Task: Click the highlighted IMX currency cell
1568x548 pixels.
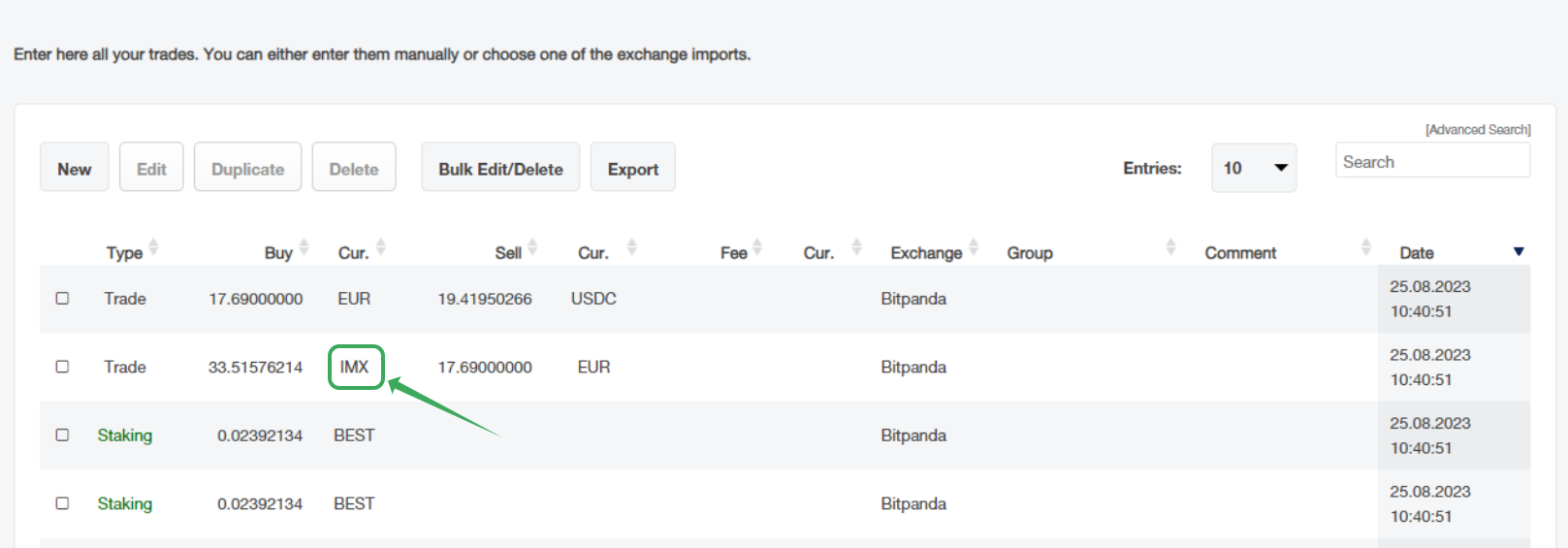Action: (x=355, y=368)
